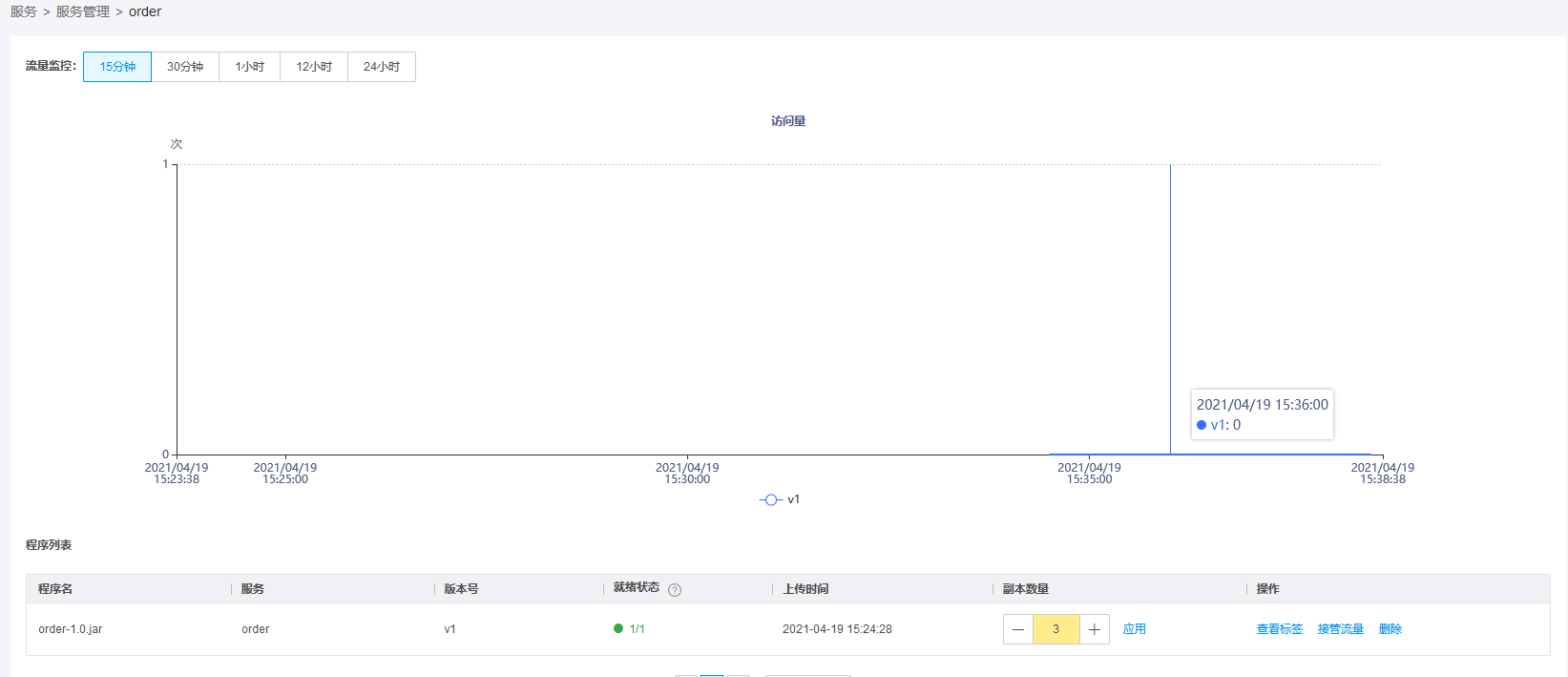Toggle the v1 series legend marker
1568x677 pixels.
[771, 499]
